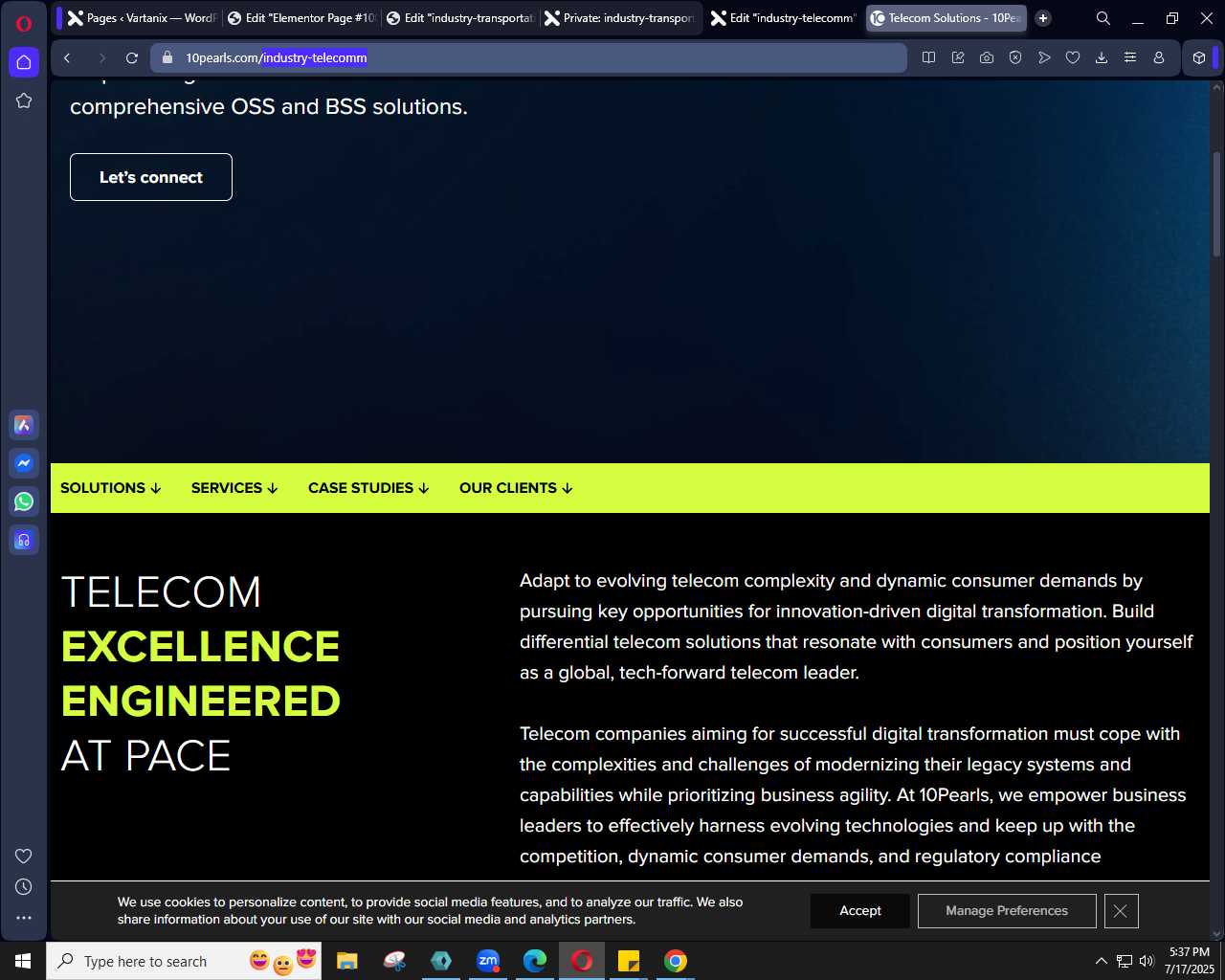Viewport: 1225px width, 980px height.
Task: Take a snapshot with camera icon
Action: [987, 57]
